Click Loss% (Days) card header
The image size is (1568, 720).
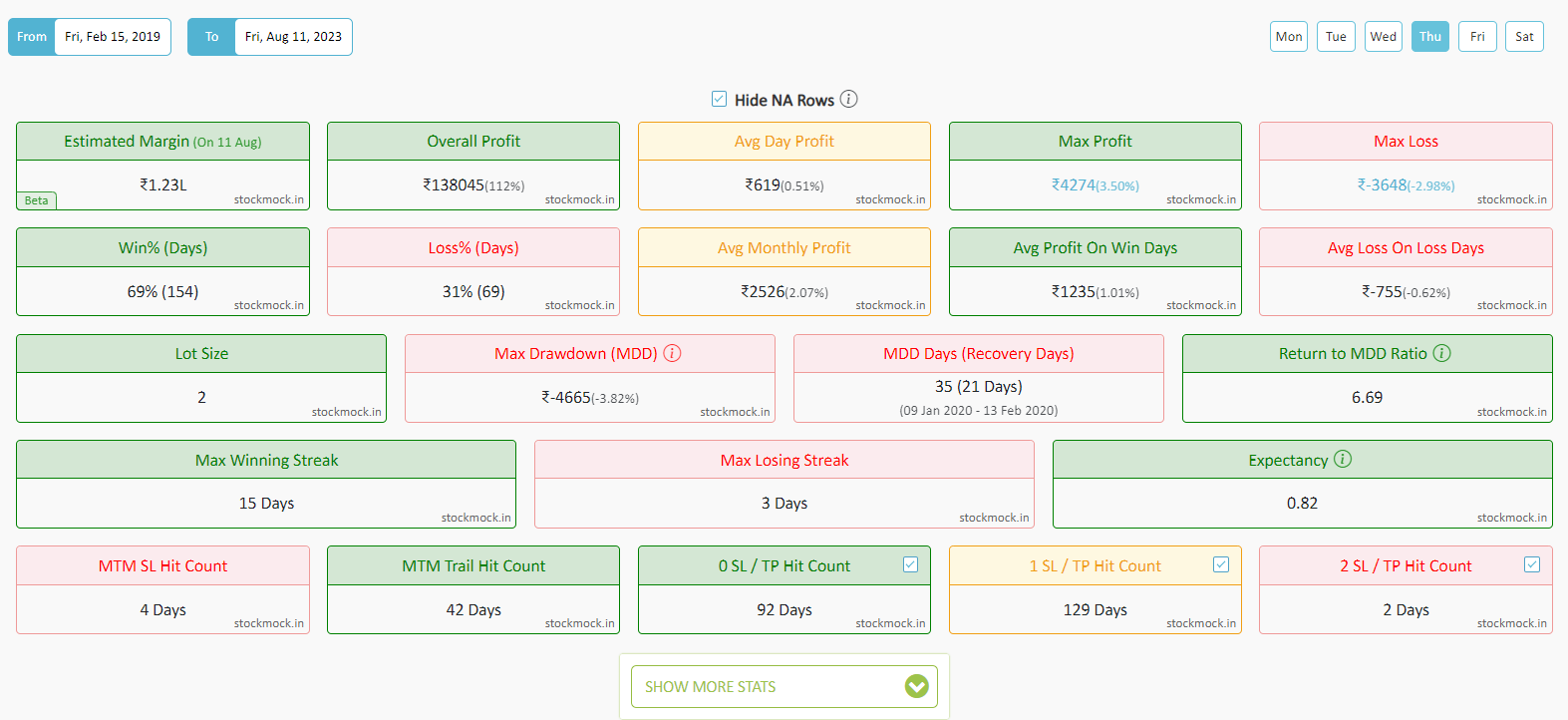pyautogui.click(x=473, y=247)
